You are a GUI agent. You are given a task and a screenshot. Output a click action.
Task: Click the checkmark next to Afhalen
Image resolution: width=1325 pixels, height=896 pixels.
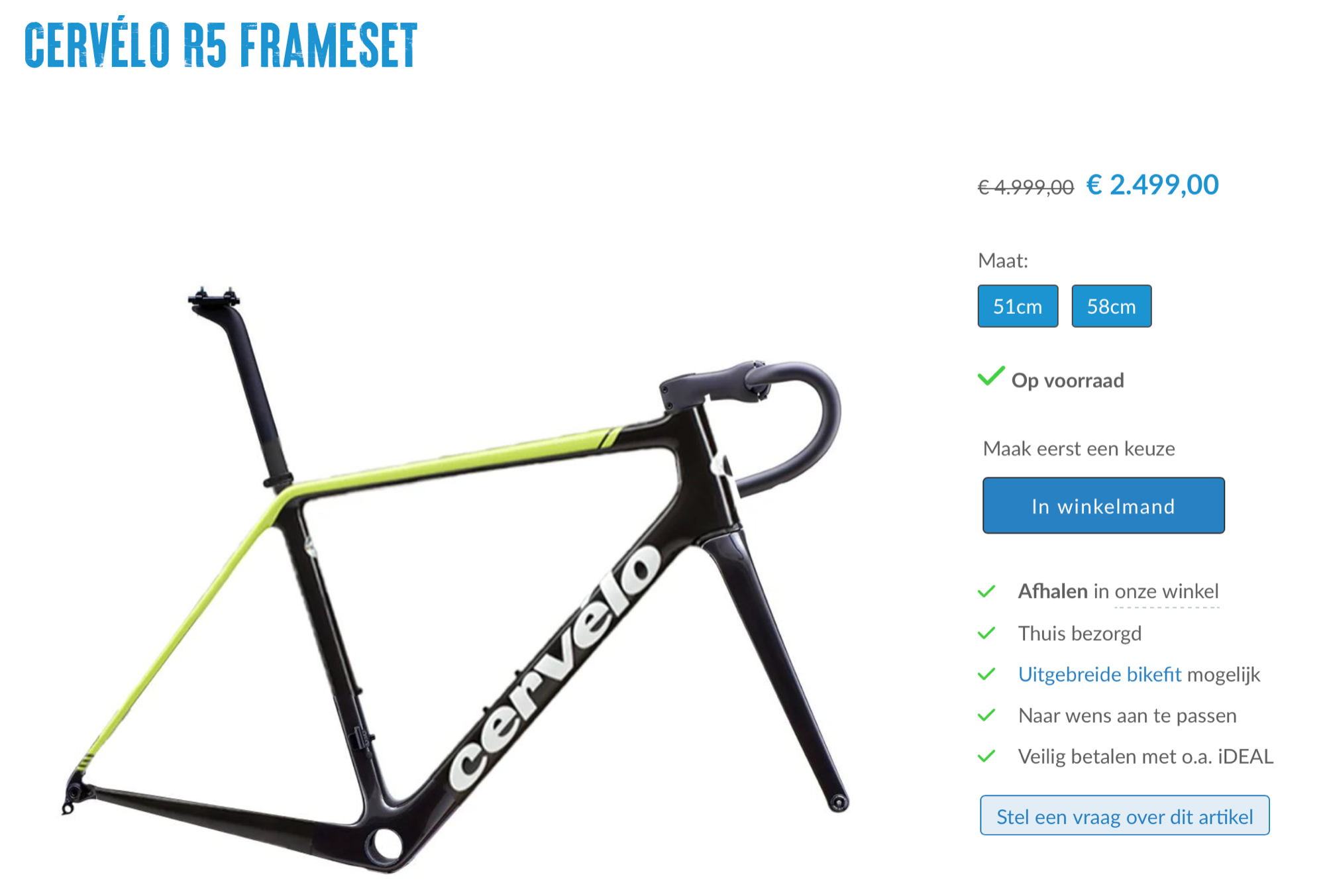pyautogui.click(x=986, y=591)
